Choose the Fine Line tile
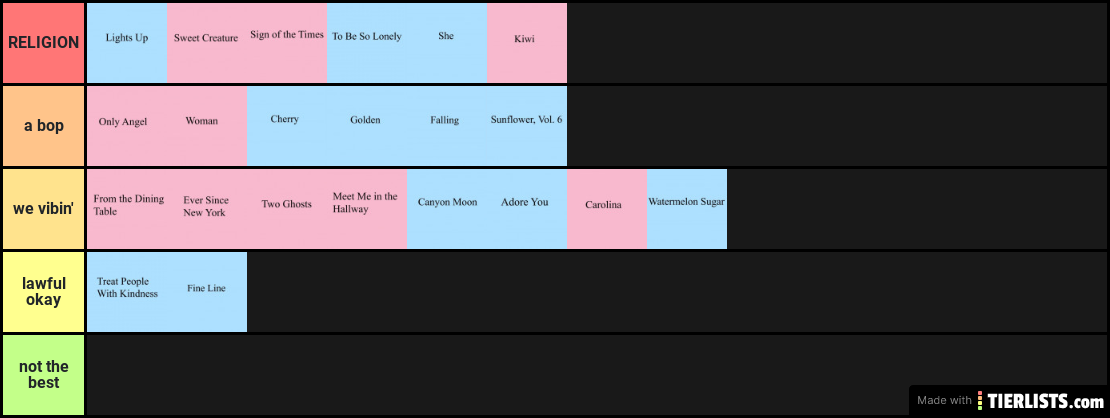 coord(207,292)
